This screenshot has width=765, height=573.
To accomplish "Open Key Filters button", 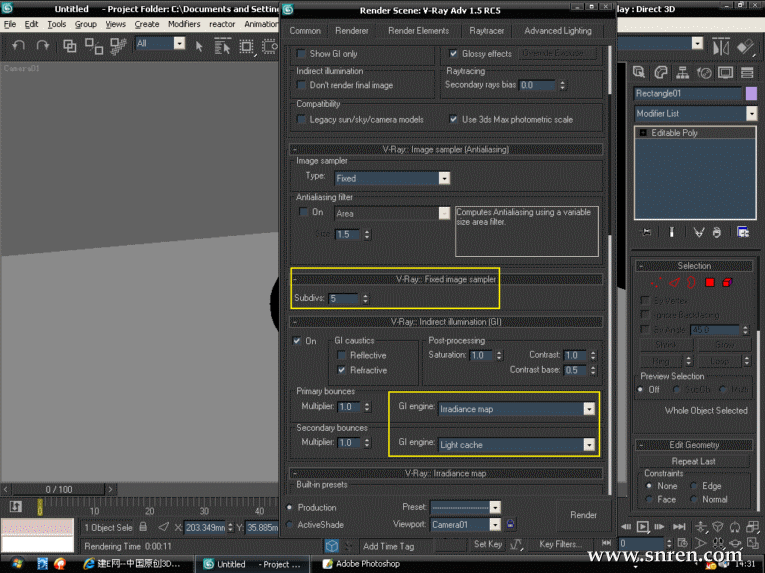I will click(561, 544).
